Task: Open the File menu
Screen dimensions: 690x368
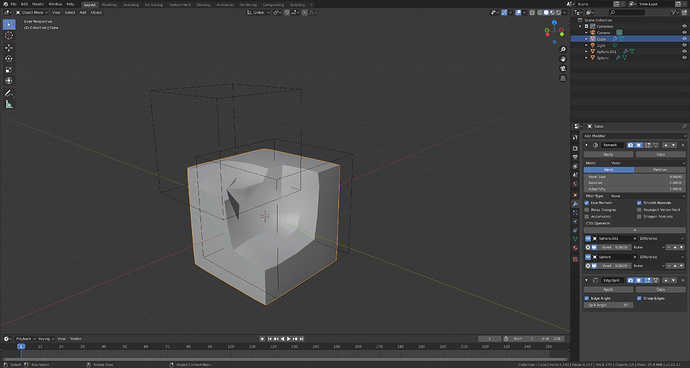Action: (x=14, y=4)
